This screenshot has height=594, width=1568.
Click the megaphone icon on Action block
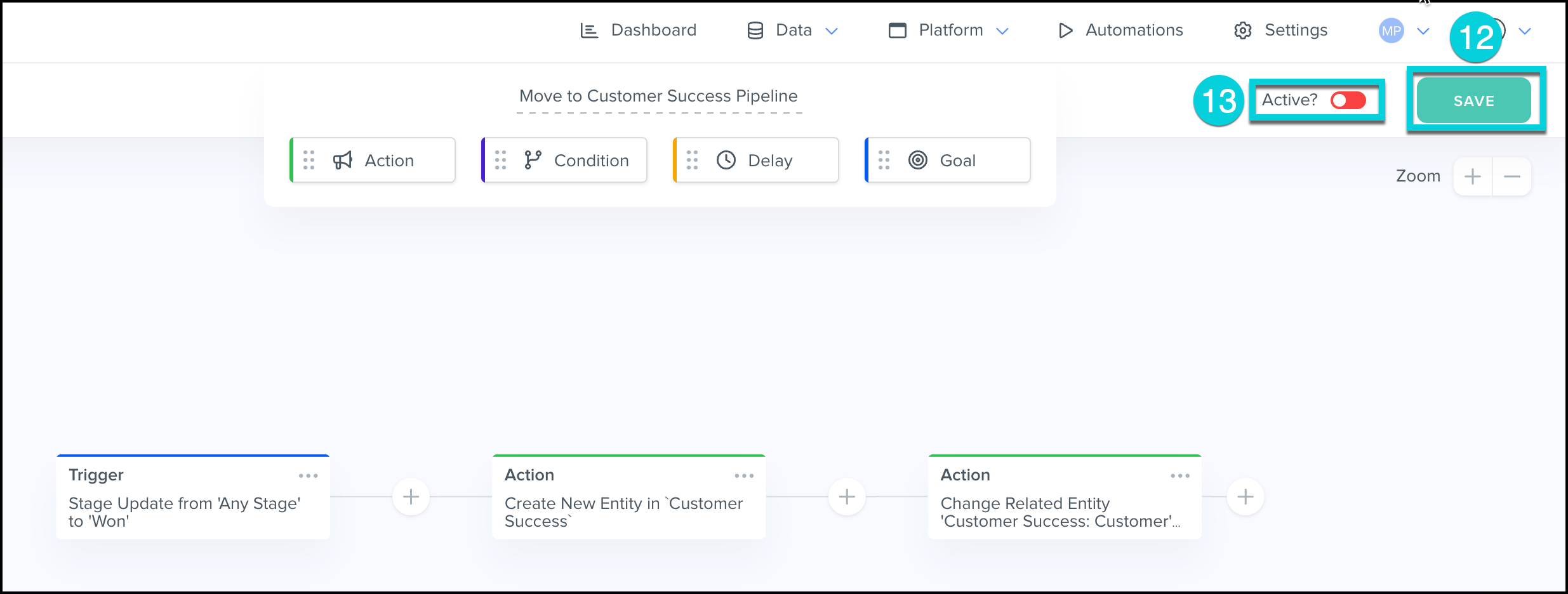[x=343, y=161]
